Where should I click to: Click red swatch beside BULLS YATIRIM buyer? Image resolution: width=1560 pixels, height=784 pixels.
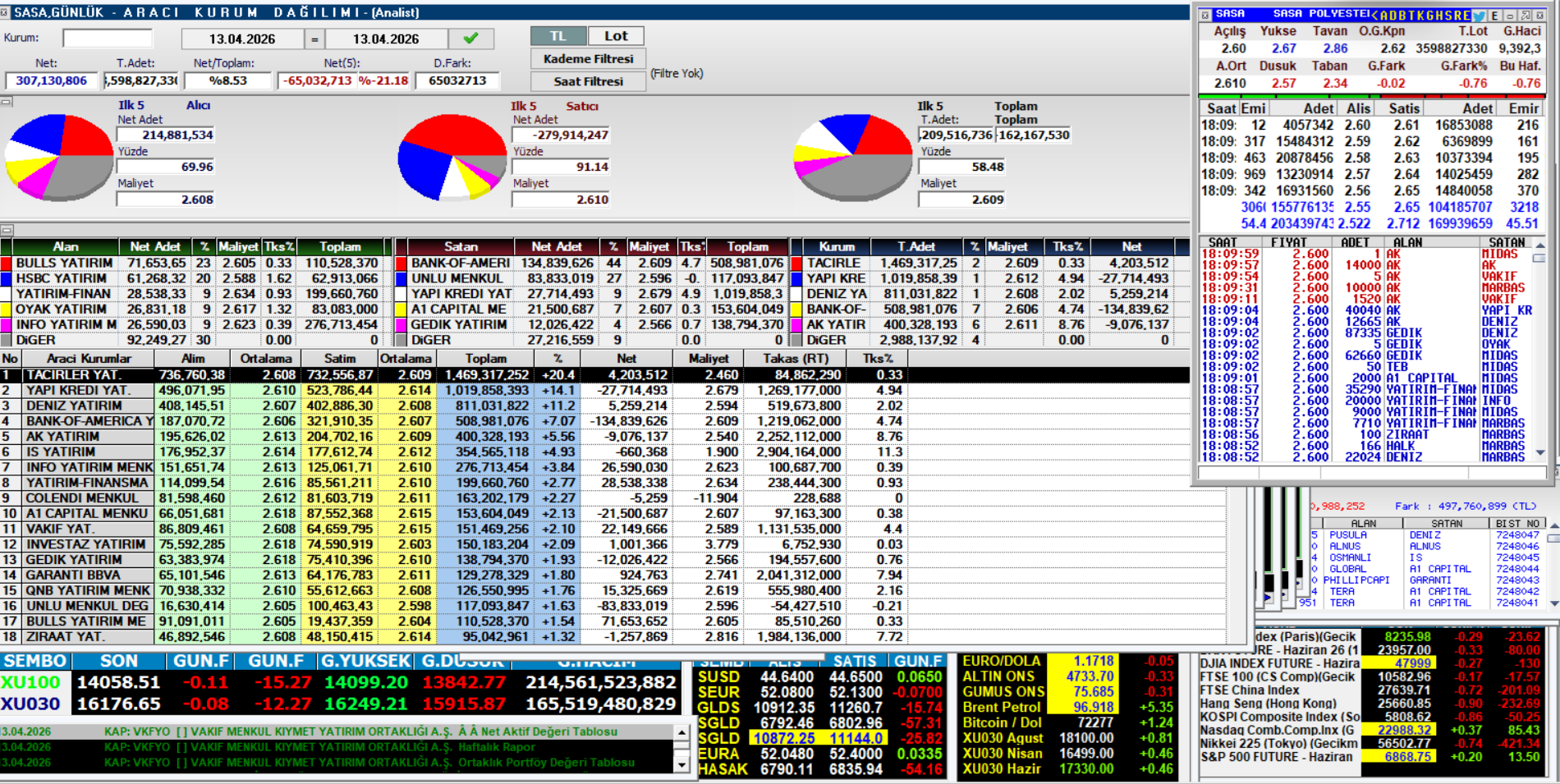click(x=7, y=264)
